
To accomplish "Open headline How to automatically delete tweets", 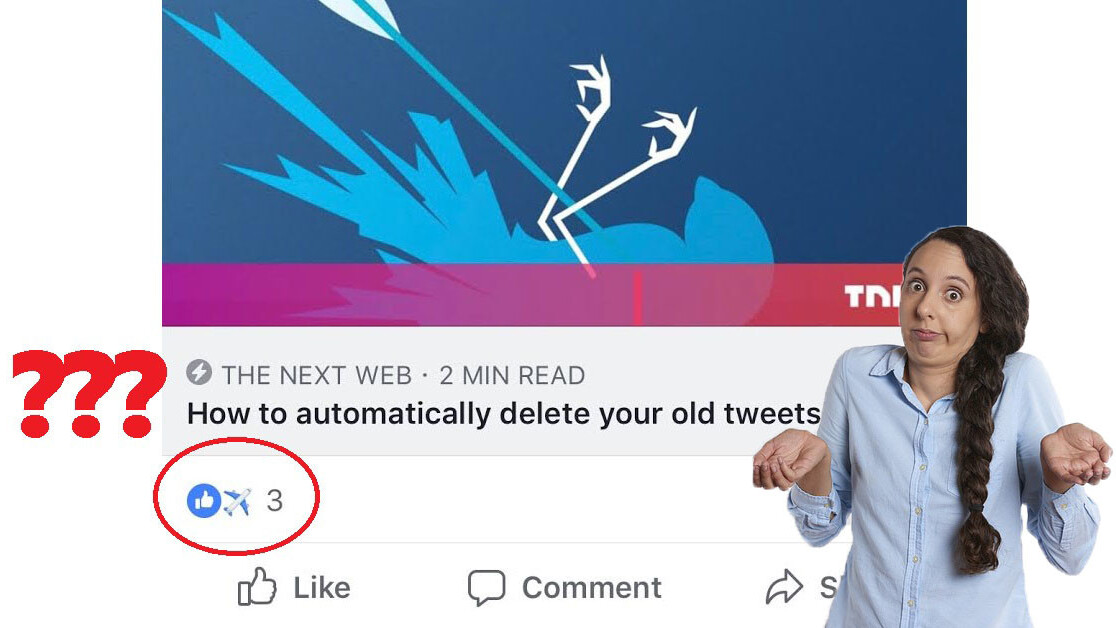I will (x=503, y=414).
